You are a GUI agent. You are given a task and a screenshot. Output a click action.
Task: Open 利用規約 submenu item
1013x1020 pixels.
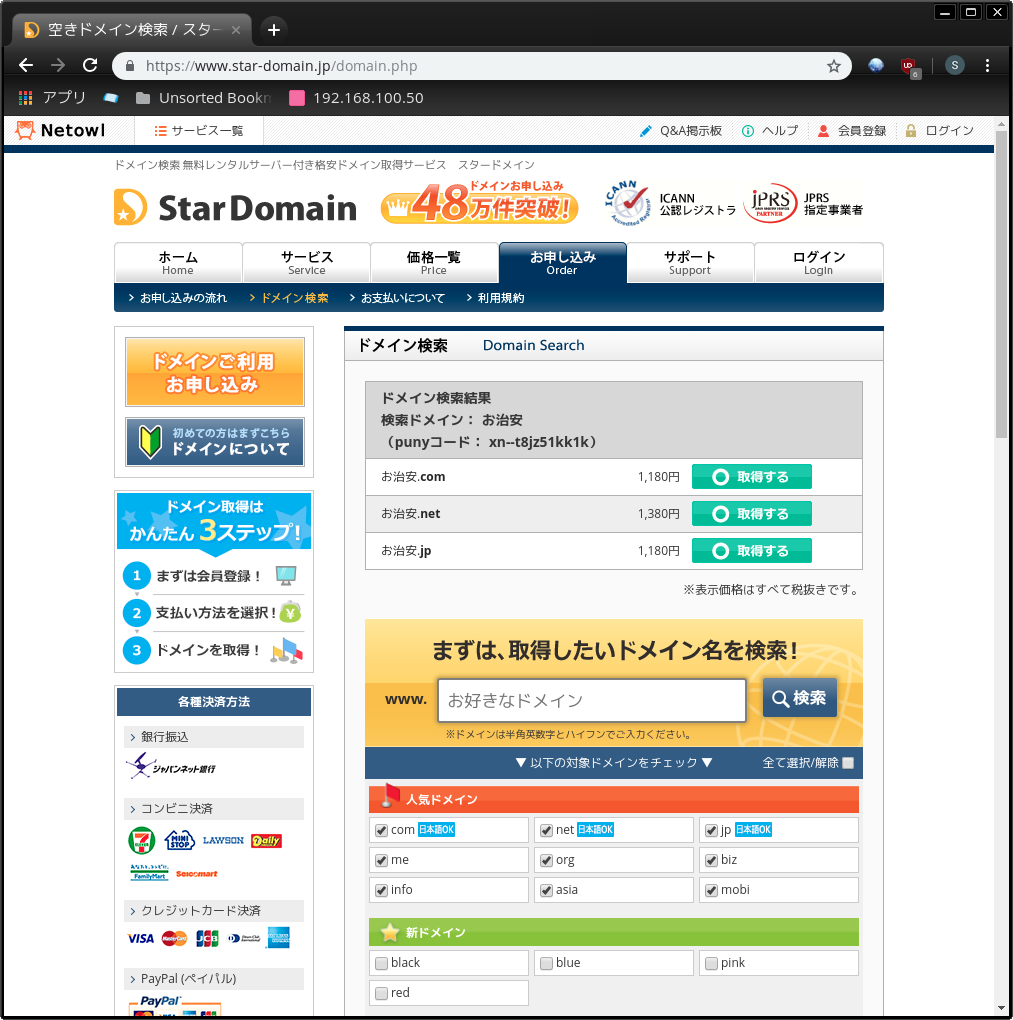(x=495, y=298)
